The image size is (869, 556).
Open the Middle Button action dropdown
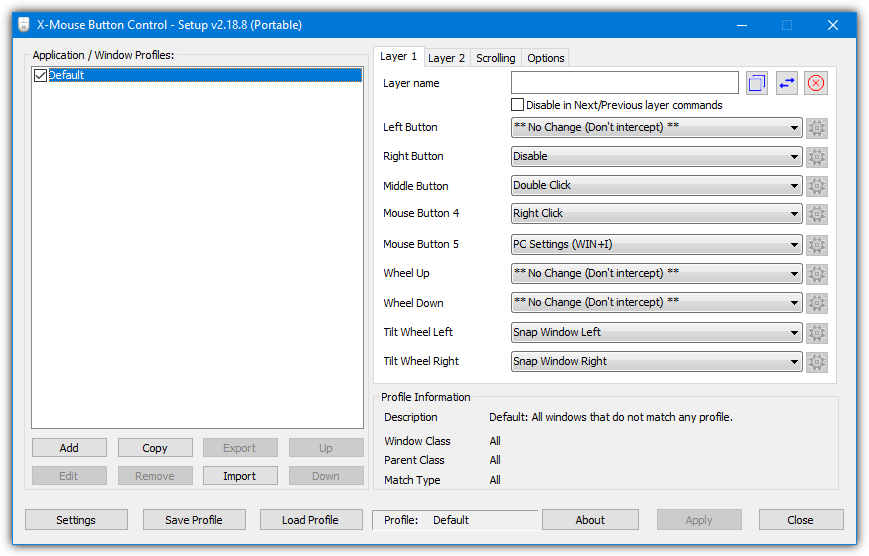coord(656,185)
